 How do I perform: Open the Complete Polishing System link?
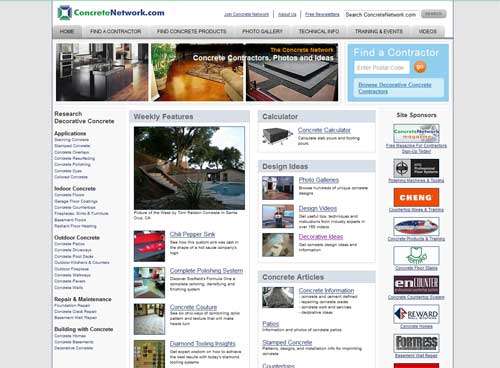pos(206,271)
